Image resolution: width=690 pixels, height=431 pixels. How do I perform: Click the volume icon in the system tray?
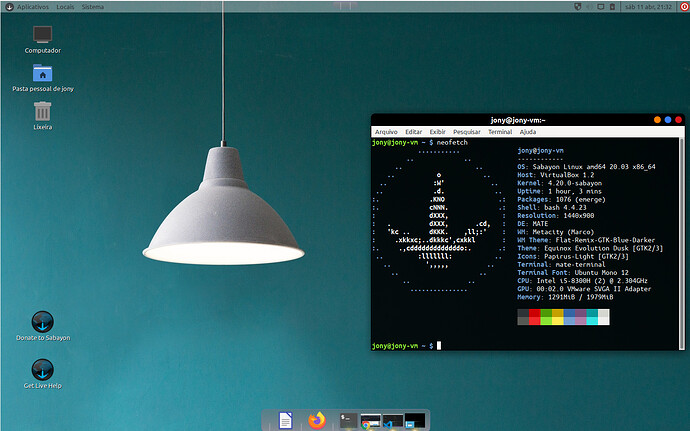[x=590, y=7]
